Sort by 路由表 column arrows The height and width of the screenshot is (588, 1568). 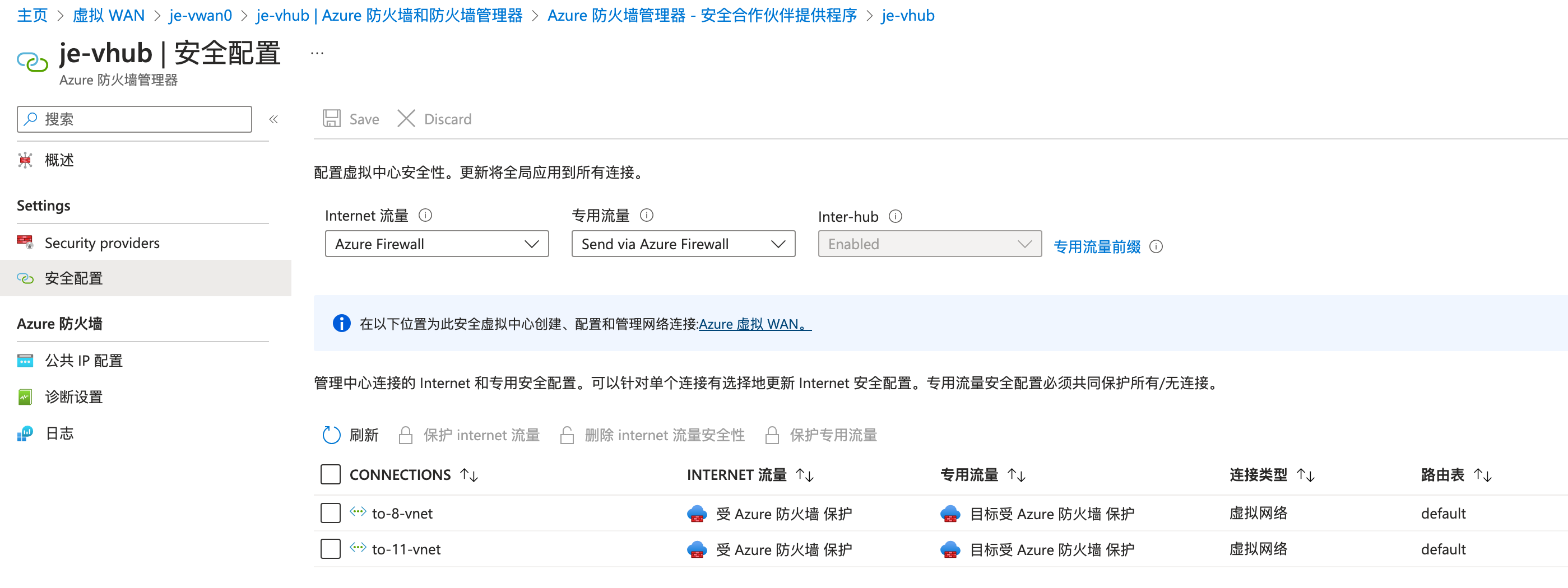(1483, 475)
